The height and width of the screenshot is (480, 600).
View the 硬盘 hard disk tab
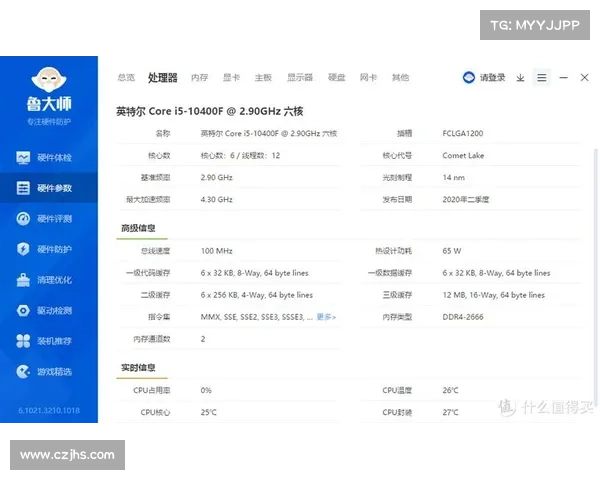click(337, 78)
